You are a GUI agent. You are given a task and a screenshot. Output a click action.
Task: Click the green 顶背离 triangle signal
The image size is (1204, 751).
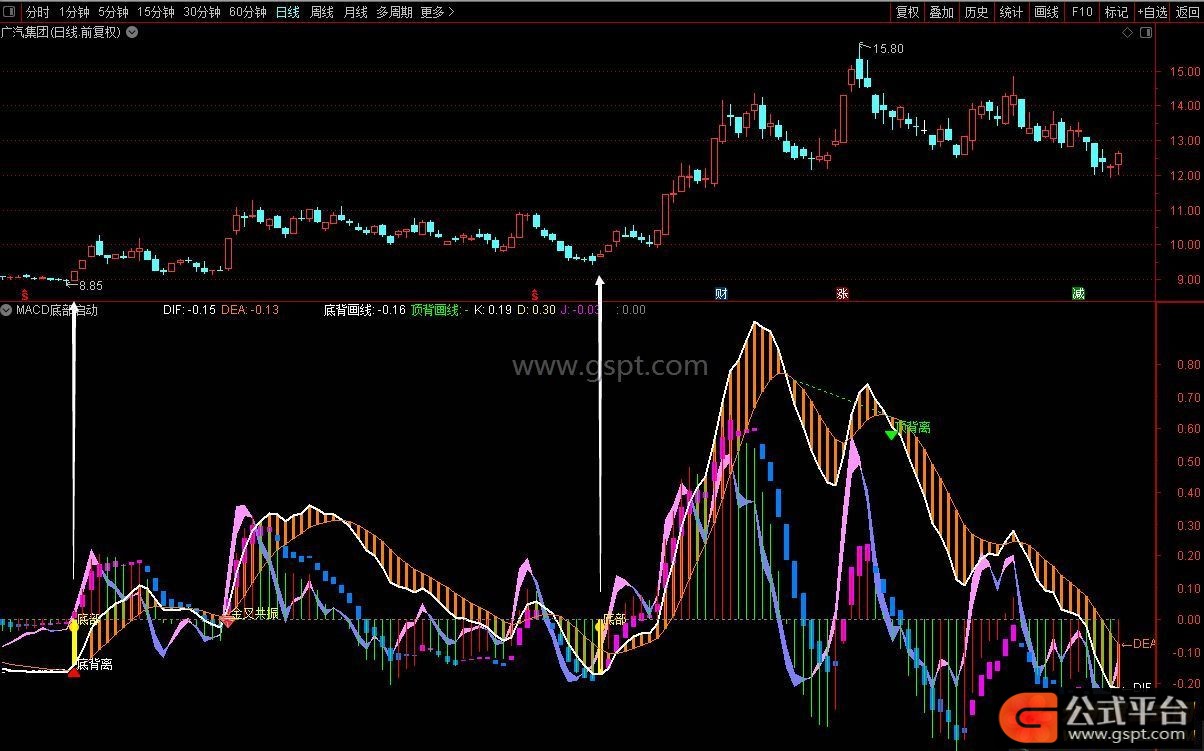pos(891,434)
